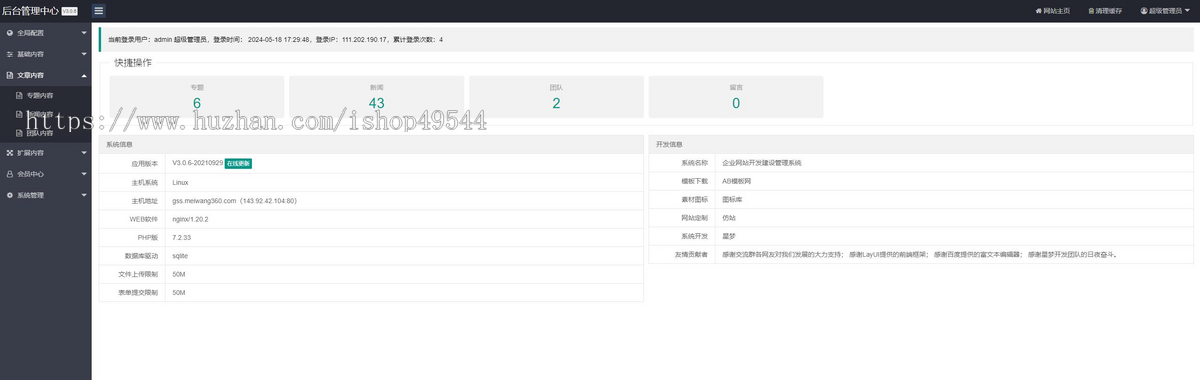1200x380 pixels.
Task: Open the 超级管理员 dropdown arrow
Action: pos(1187,10)
